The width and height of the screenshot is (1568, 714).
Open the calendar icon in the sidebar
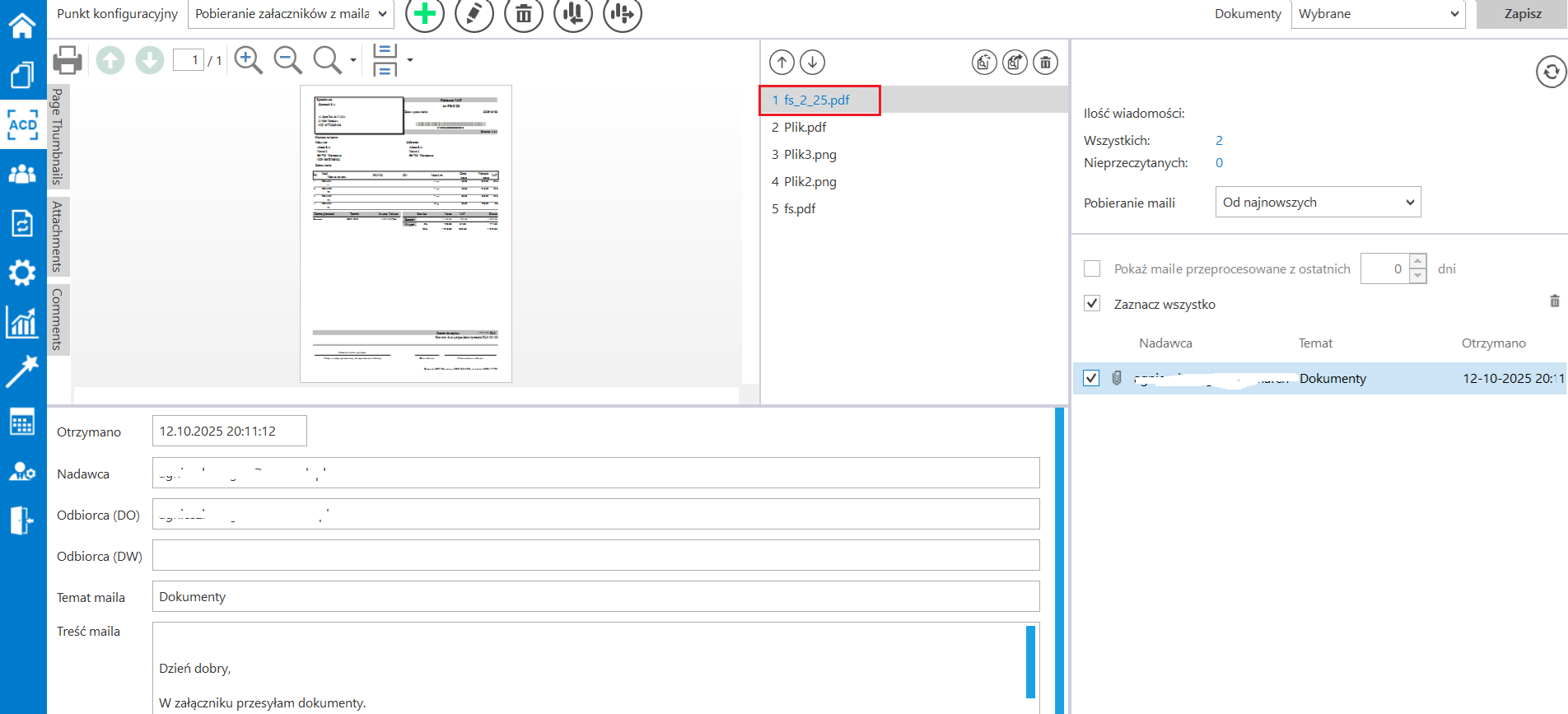click(22, 422)
